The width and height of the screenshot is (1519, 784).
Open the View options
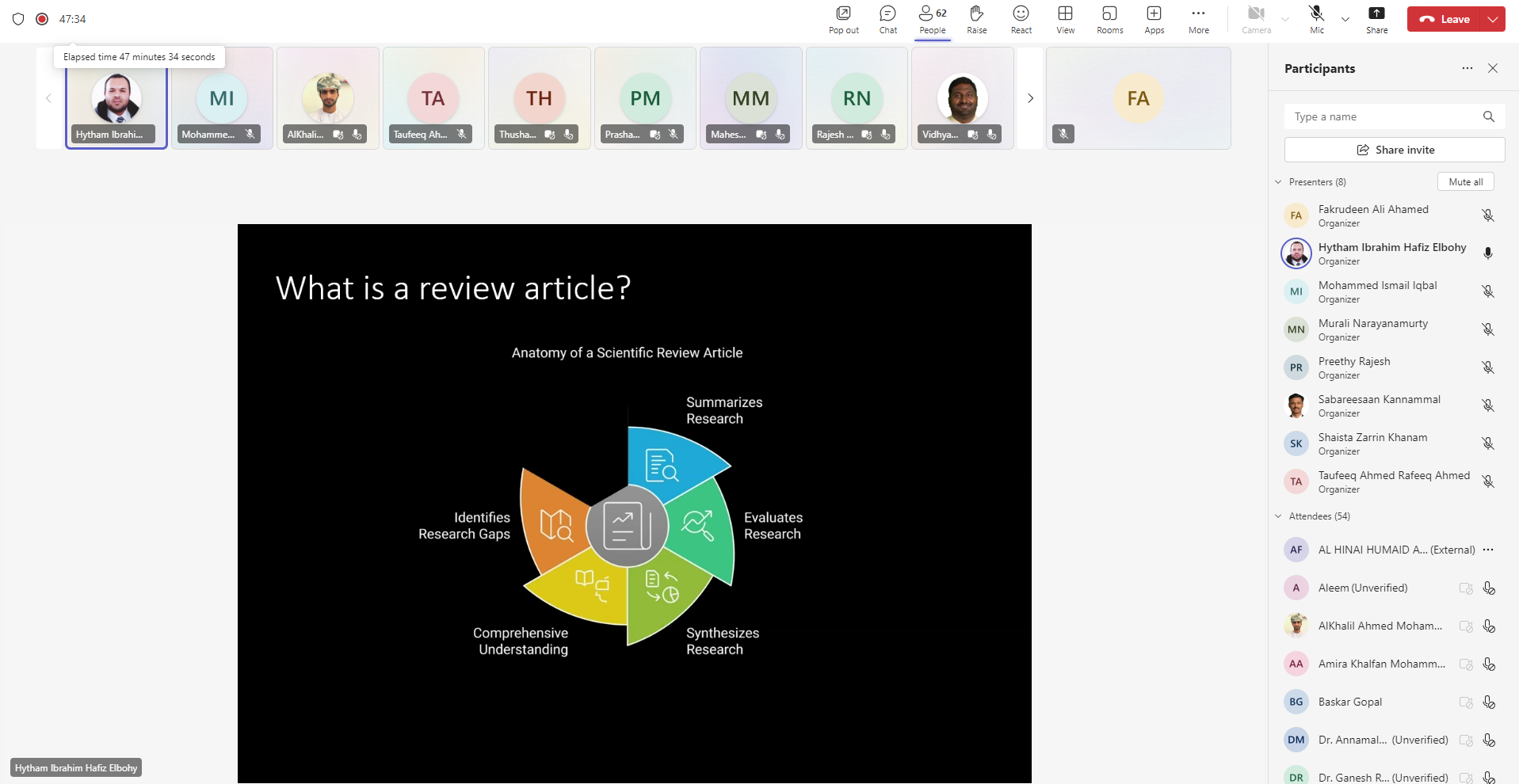point(1064,19)
